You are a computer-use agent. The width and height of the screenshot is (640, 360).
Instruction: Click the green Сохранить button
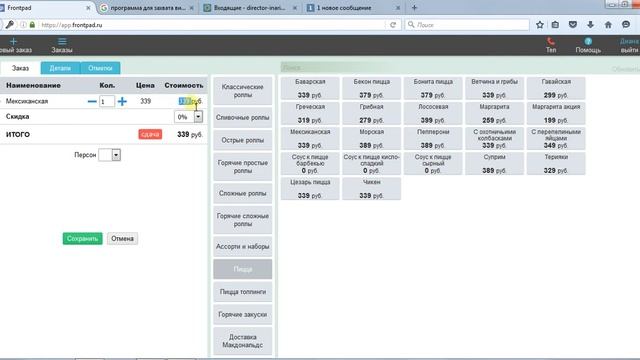82,238
